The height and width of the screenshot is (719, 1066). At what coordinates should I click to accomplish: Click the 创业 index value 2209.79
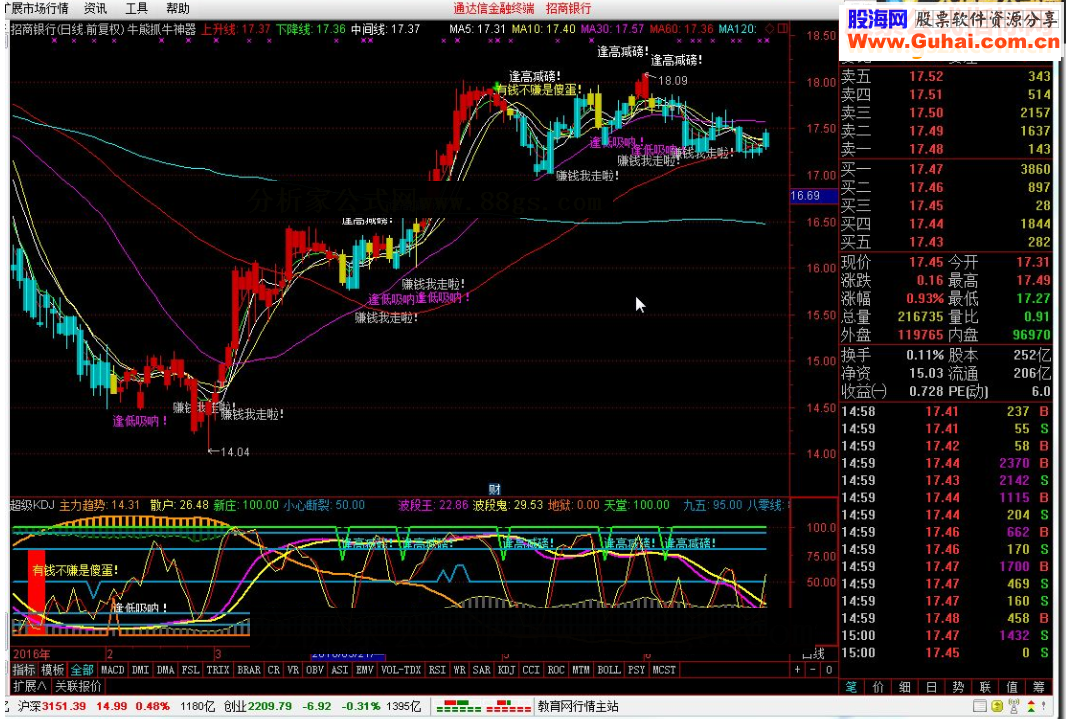tap(270, 706)
